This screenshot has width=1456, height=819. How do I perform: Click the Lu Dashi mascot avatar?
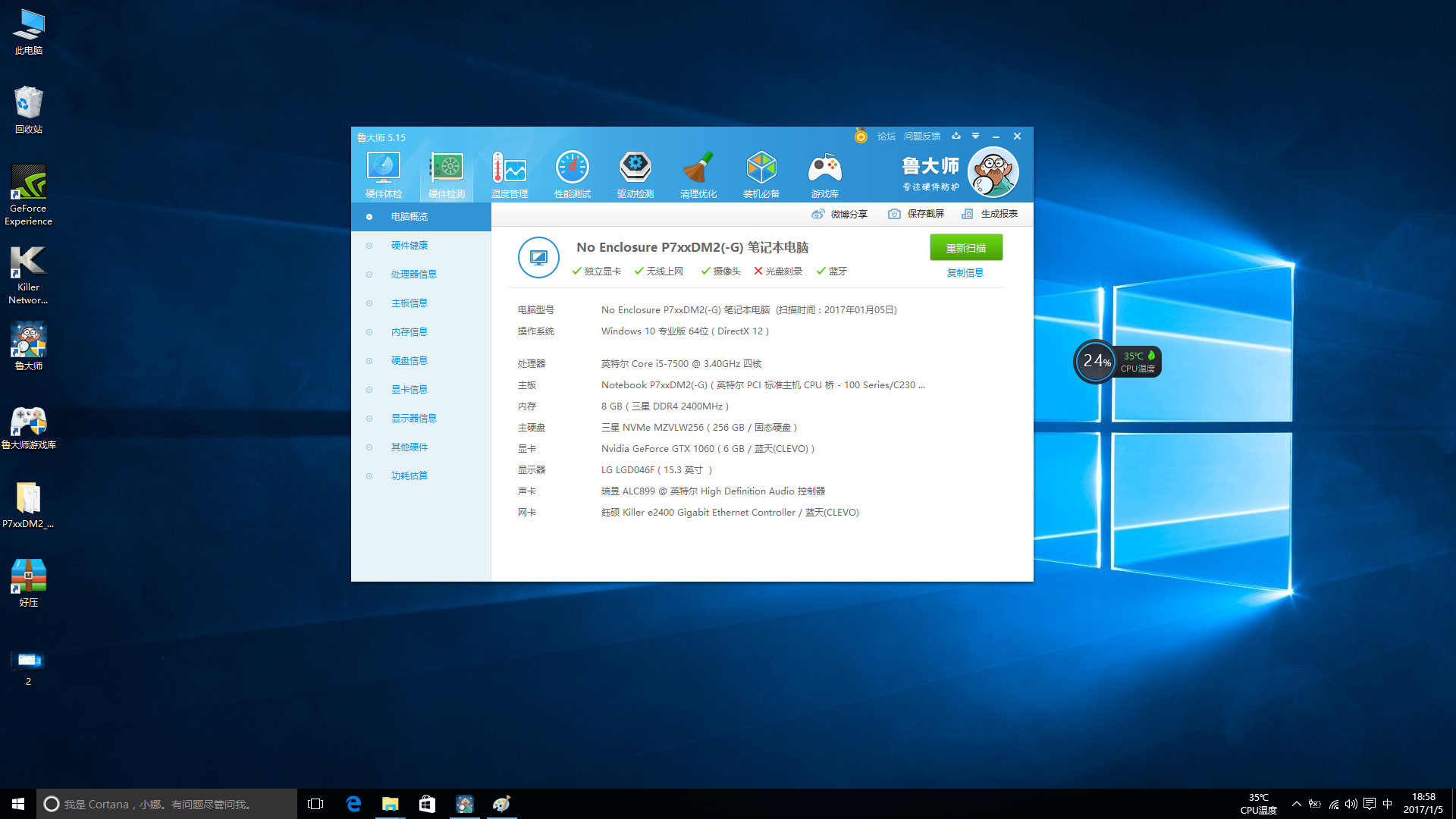[x=993, y=172]
